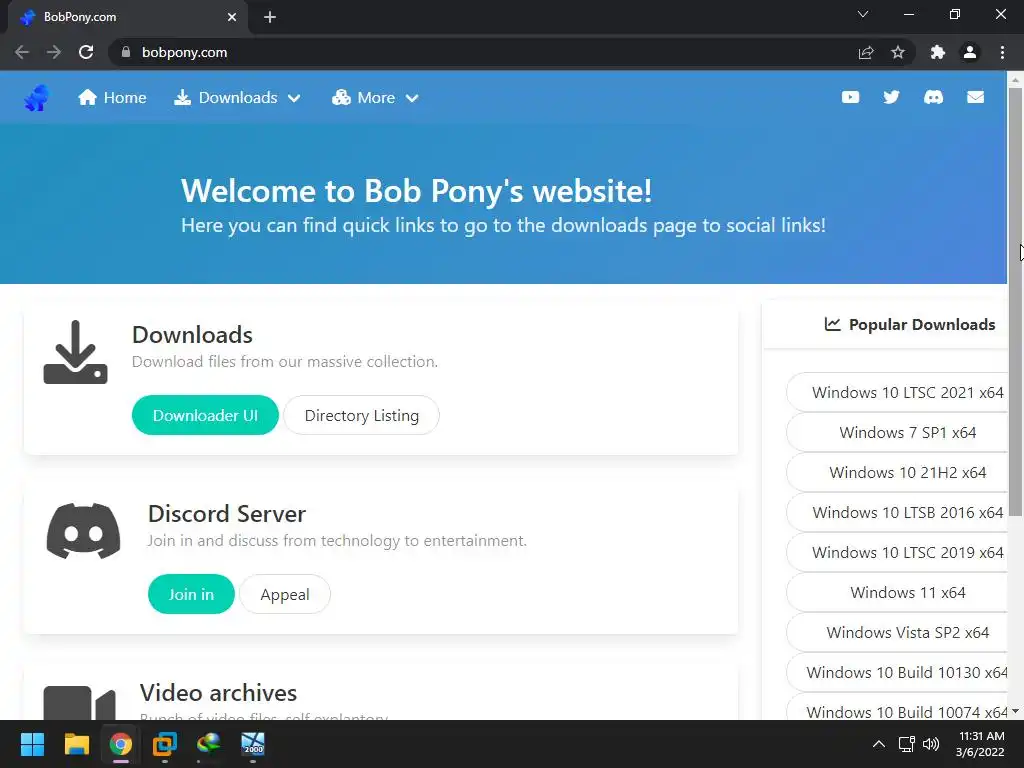Open the Windows Start menu

(32, 744)
